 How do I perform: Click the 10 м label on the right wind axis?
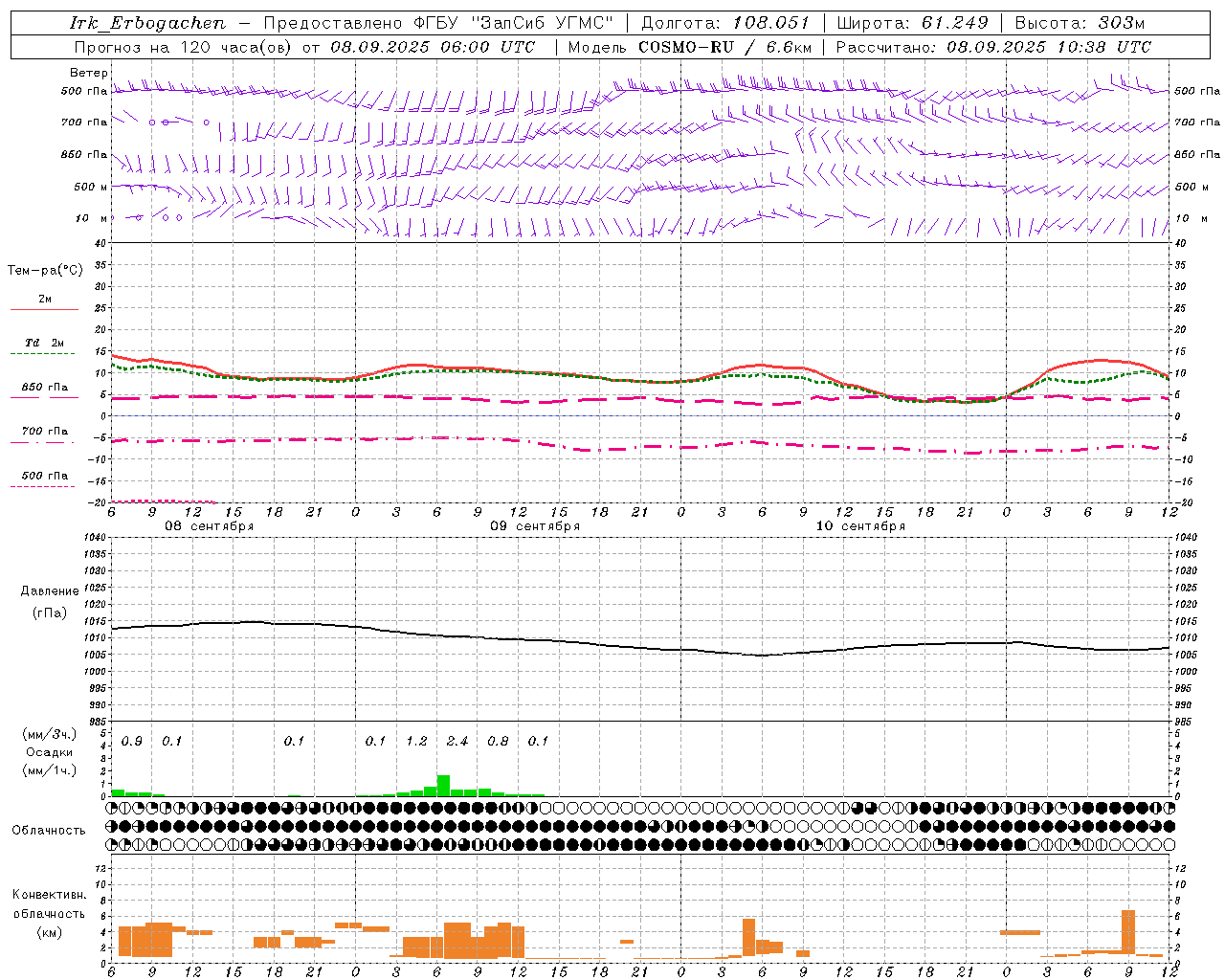1191,218
